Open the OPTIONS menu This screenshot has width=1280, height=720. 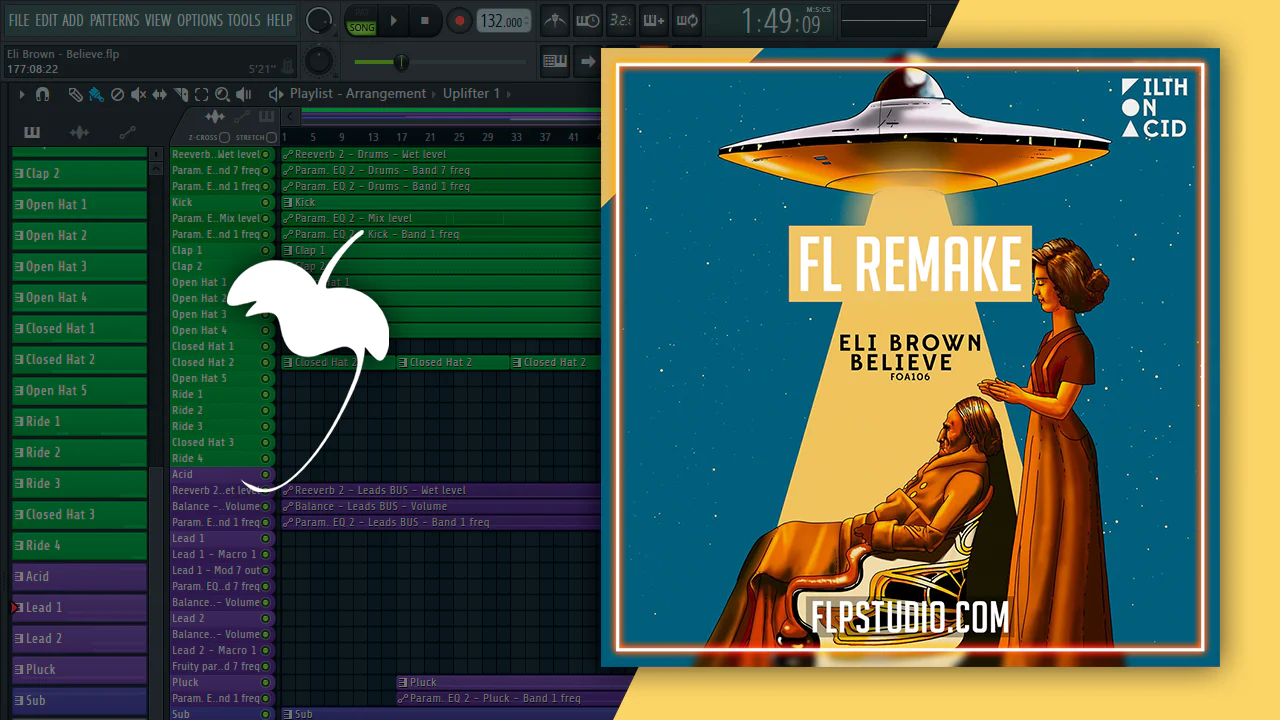200,20
